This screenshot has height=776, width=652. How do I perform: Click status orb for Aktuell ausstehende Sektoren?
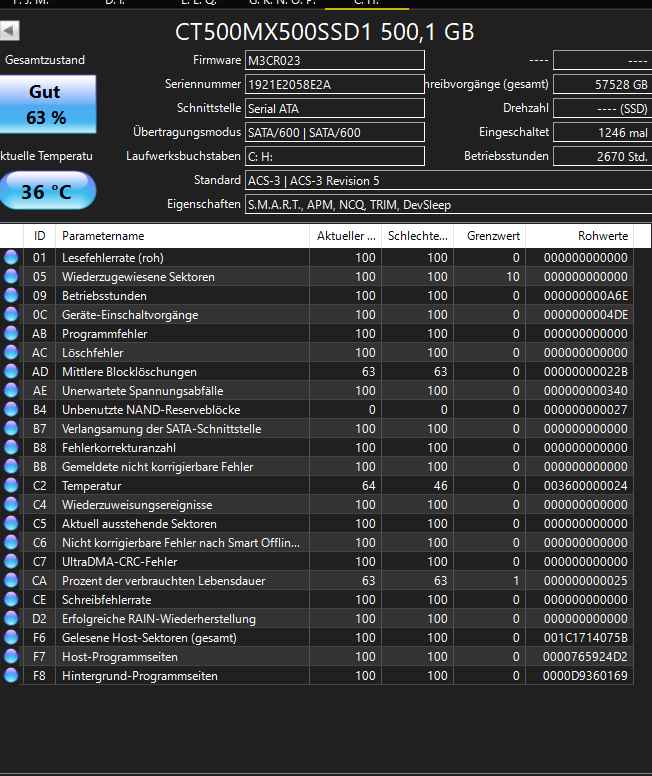(x=11, y=524)
